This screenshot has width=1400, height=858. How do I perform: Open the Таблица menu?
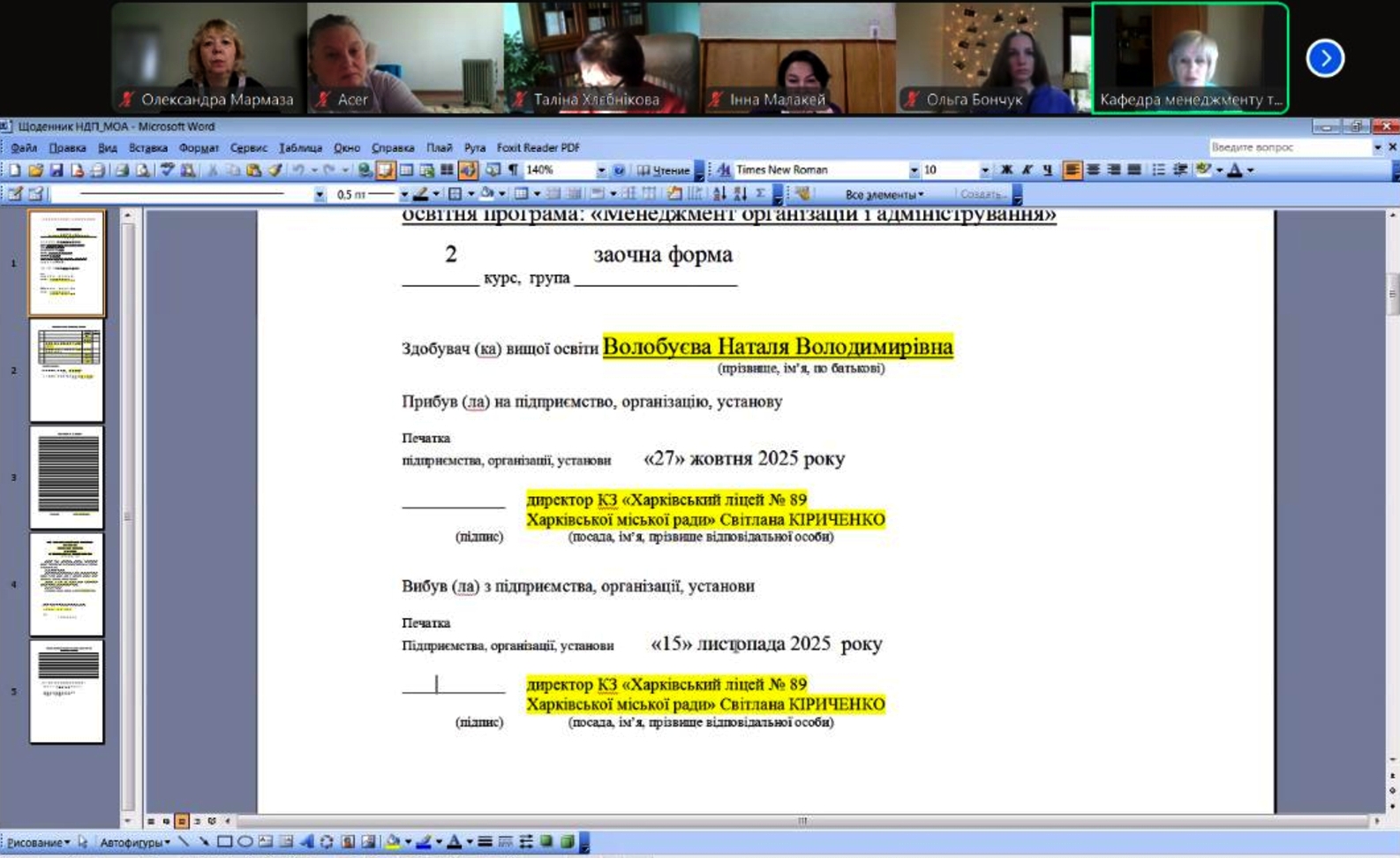(x=300, y=147)
